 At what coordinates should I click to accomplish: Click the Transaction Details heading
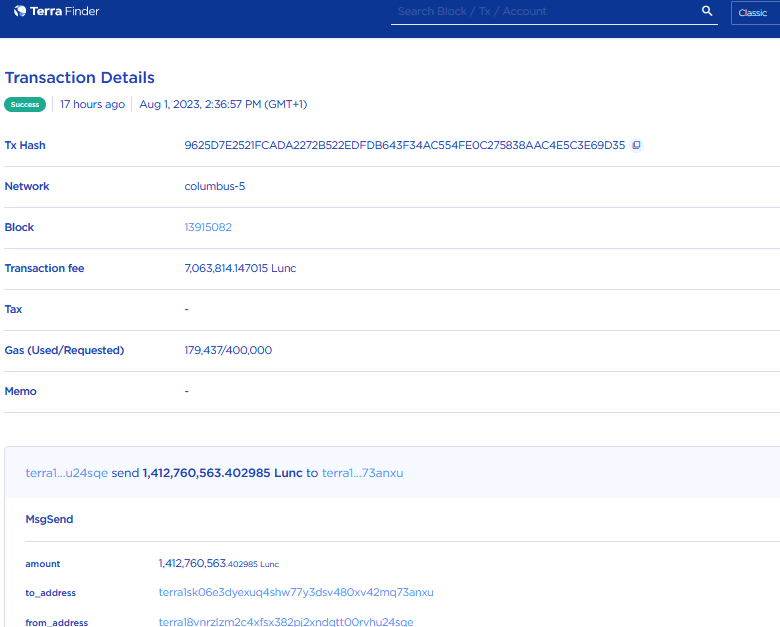tap(80, 77)
